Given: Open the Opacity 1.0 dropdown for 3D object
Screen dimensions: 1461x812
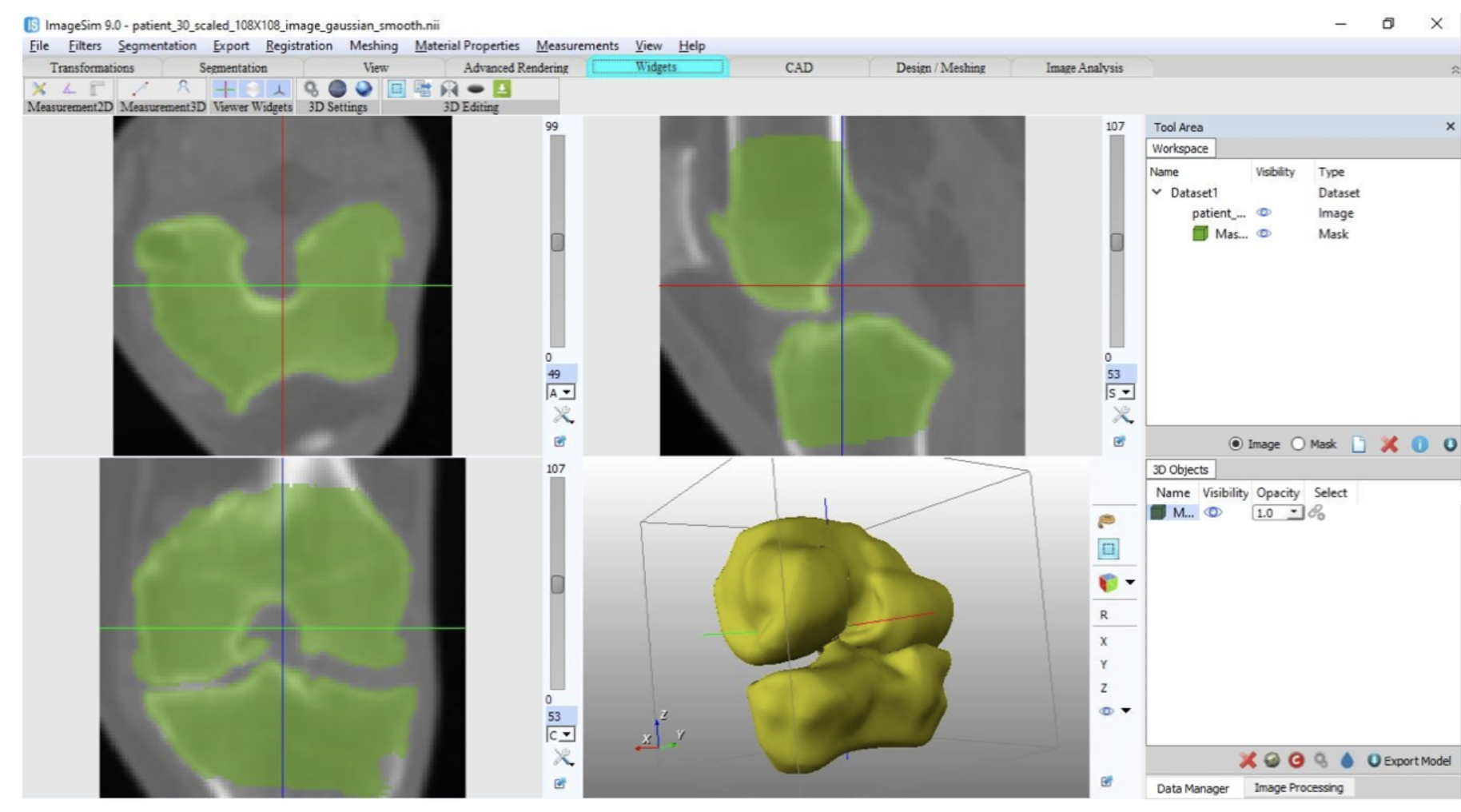Looking at the screenshot, I should 1293,513.
